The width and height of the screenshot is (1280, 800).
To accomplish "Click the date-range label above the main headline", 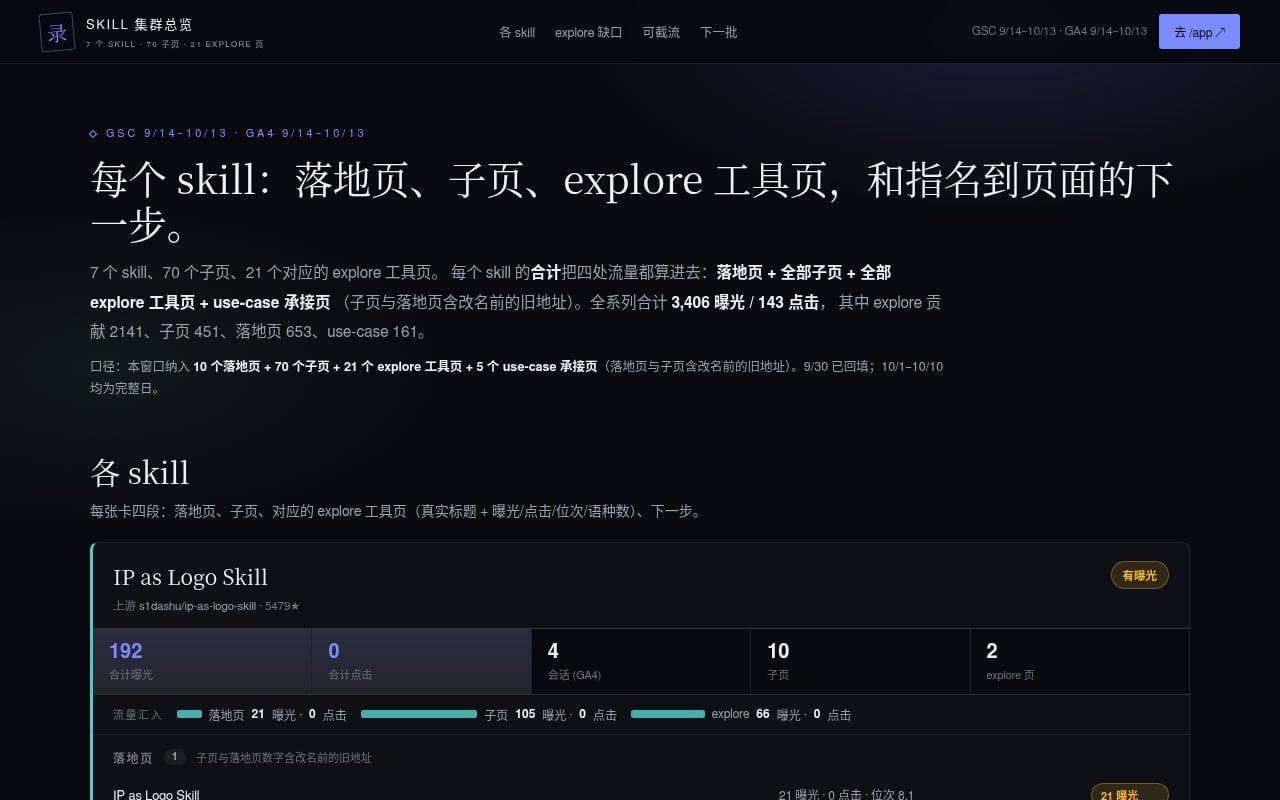I will 227,133.
